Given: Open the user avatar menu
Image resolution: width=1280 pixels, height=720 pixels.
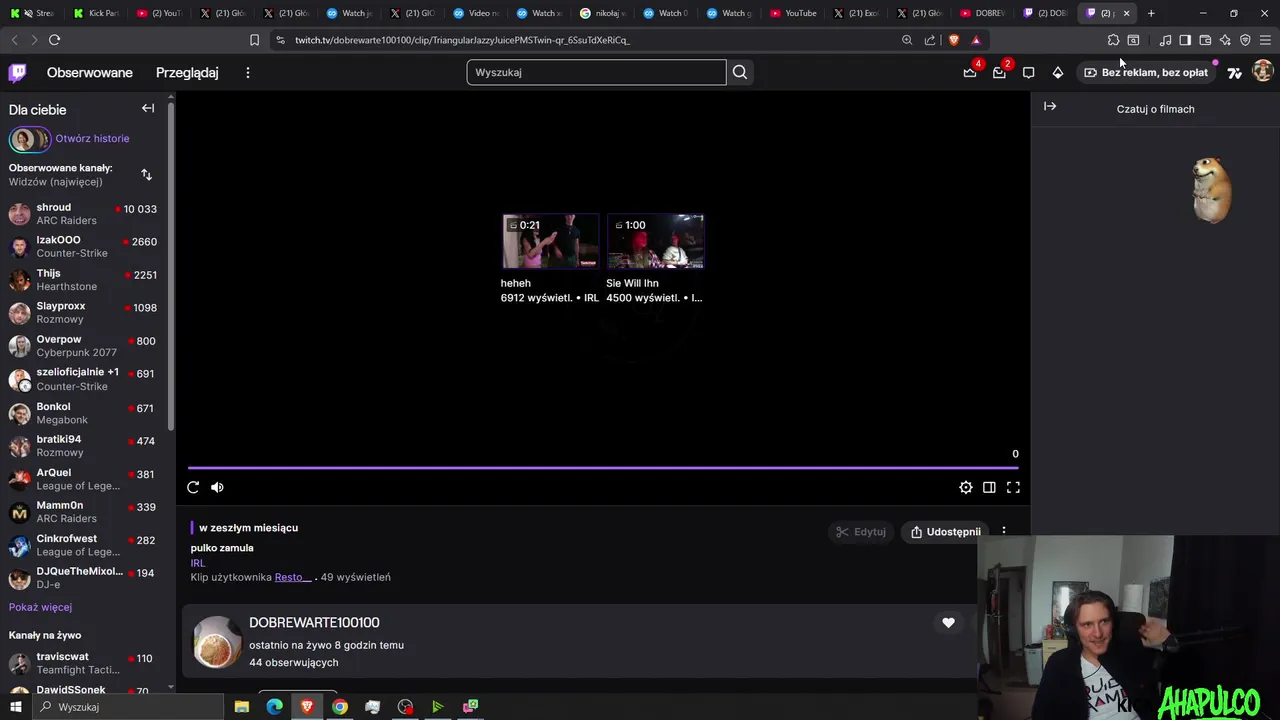Looking at the screenshot, I should (1262, 72).
